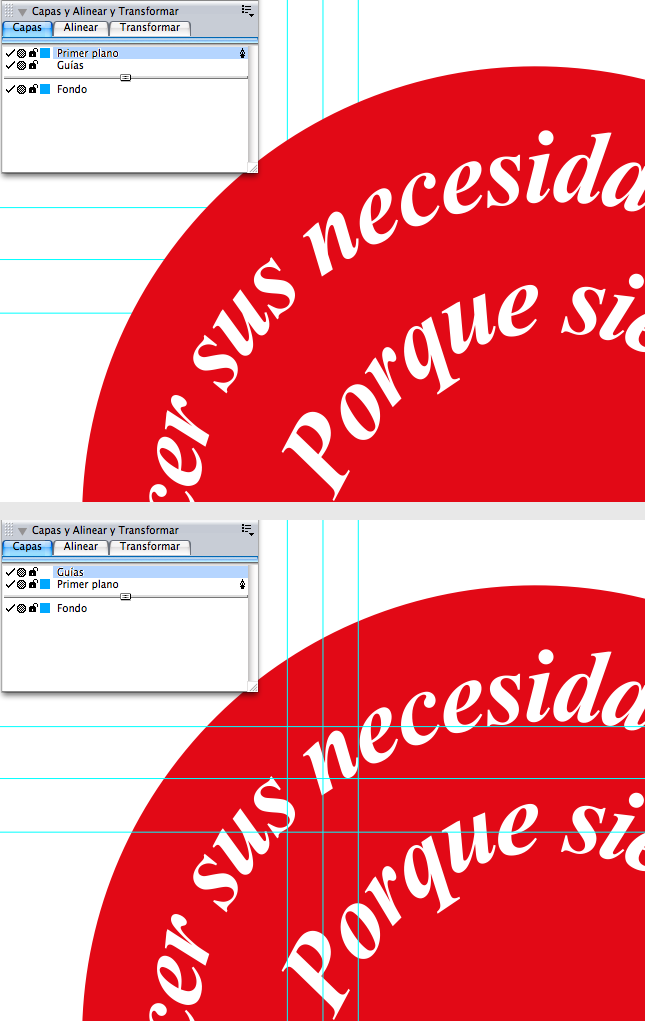The image size is (645, 1021).
Task: Click Guías padlock in panel listing Primer plano first
Action: [x=33, y=64]
